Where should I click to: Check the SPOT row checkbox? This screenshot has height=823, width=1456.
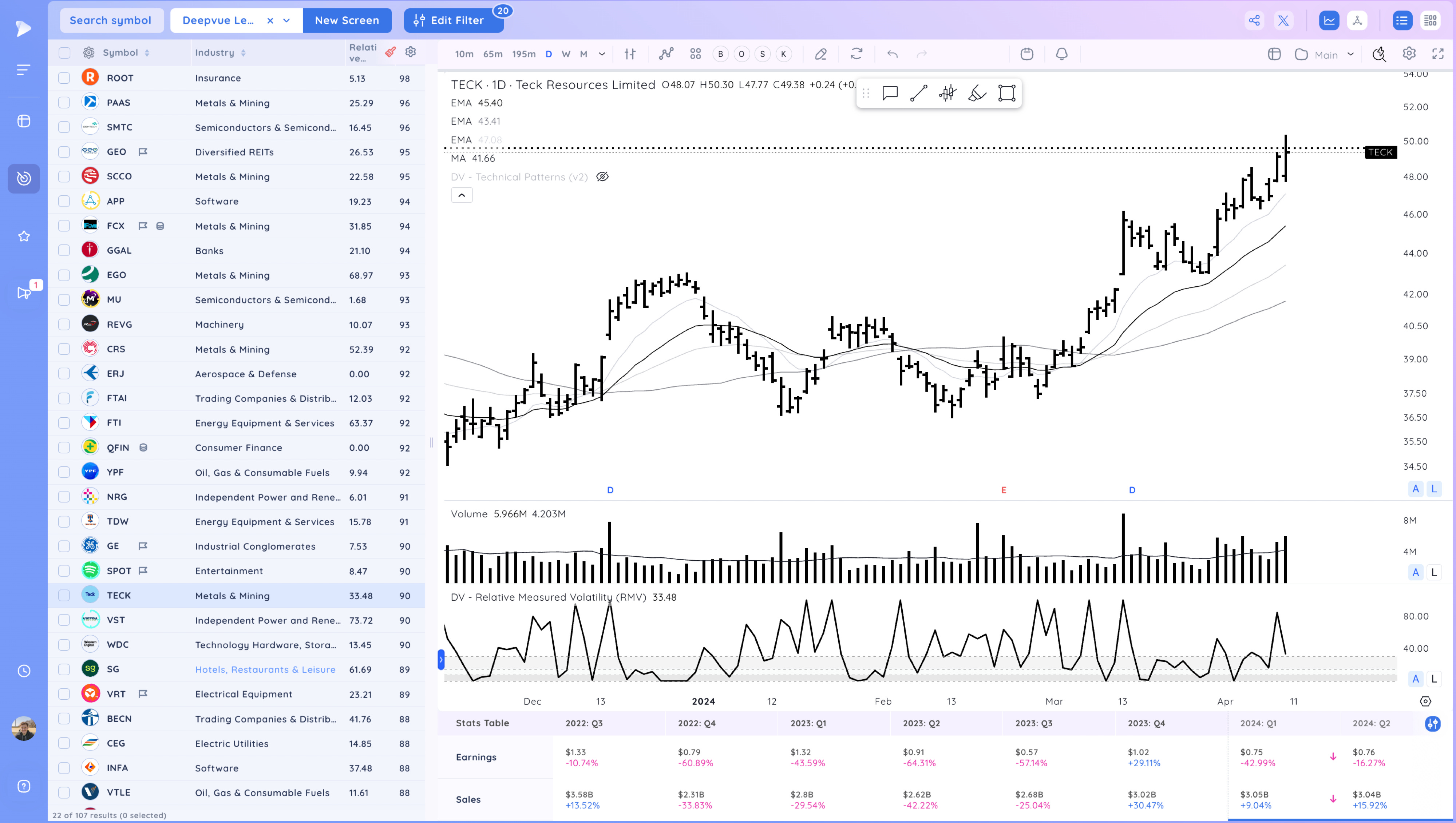(64, 570)
